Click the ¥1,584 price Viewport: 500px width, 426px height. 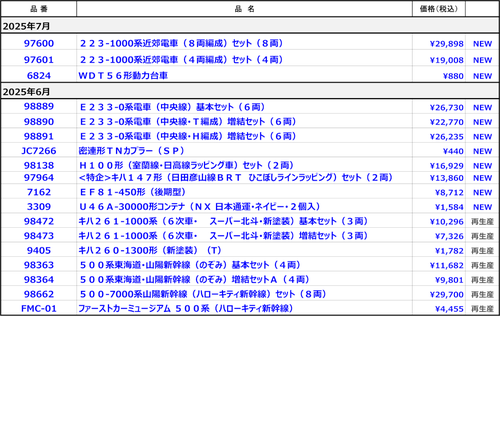tap(449, 207)
